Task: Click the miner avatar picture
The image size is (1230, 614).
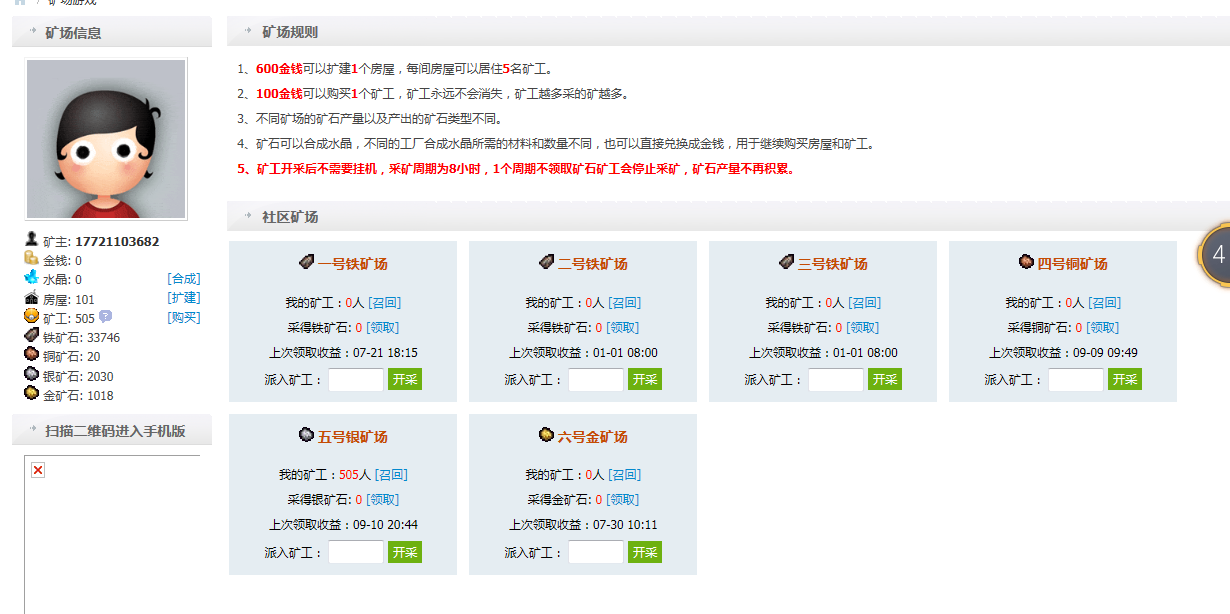Action: click(x=106, y=139)
